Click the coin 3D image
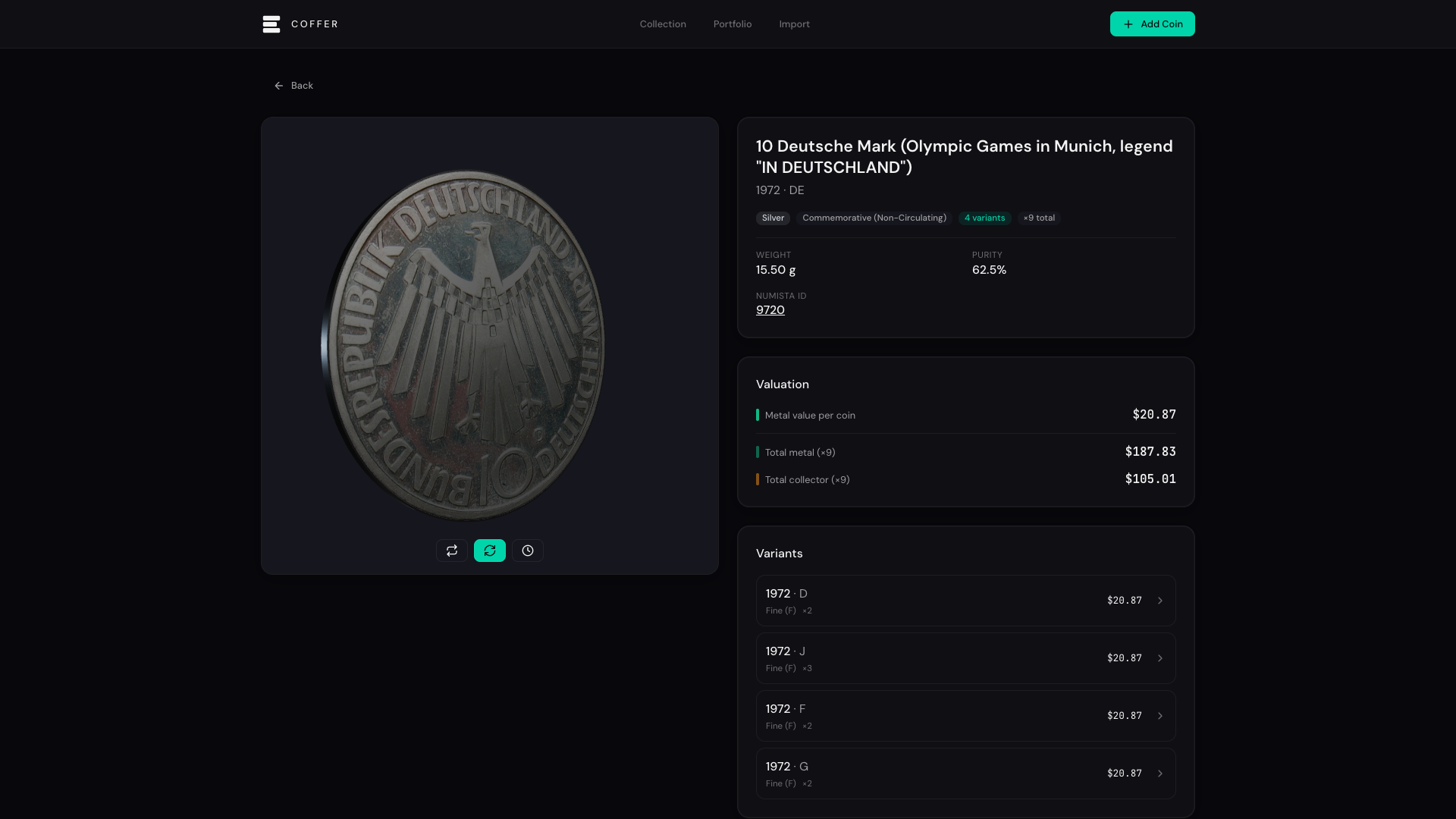 (x=464, y=345)
